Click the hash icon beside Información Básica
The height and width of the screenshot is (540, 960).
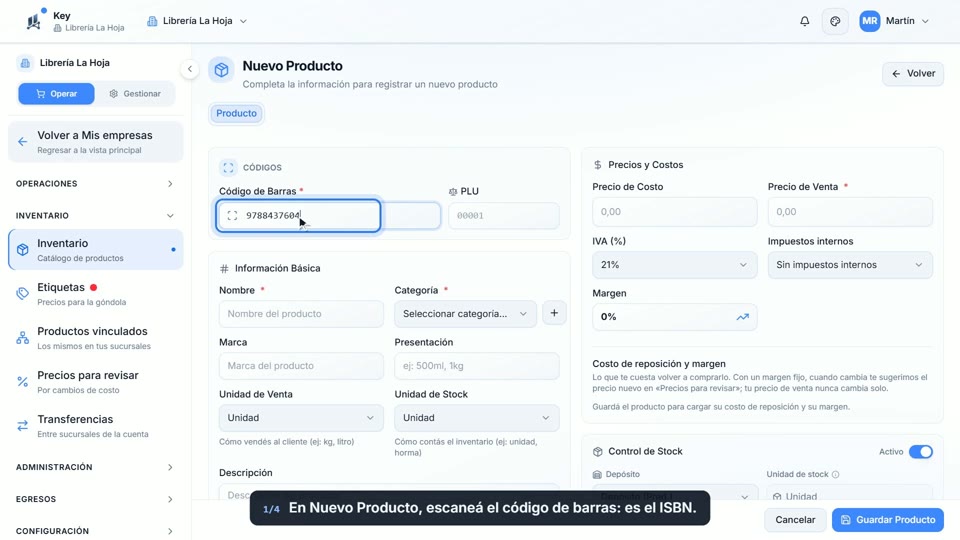click(224, 269)
